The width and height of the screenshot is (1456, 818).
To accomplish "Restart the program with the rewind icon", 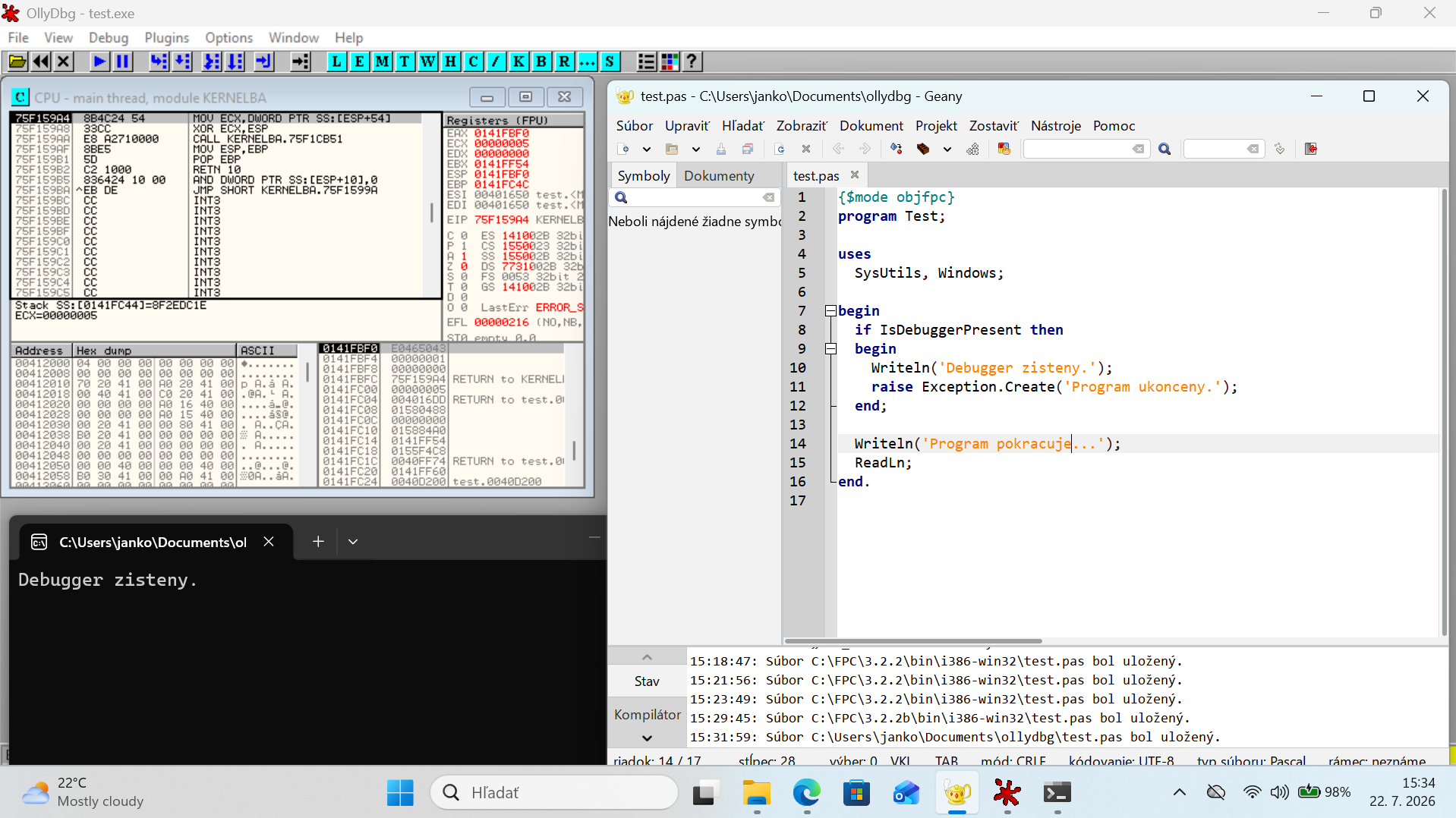I will coord(41,61).
